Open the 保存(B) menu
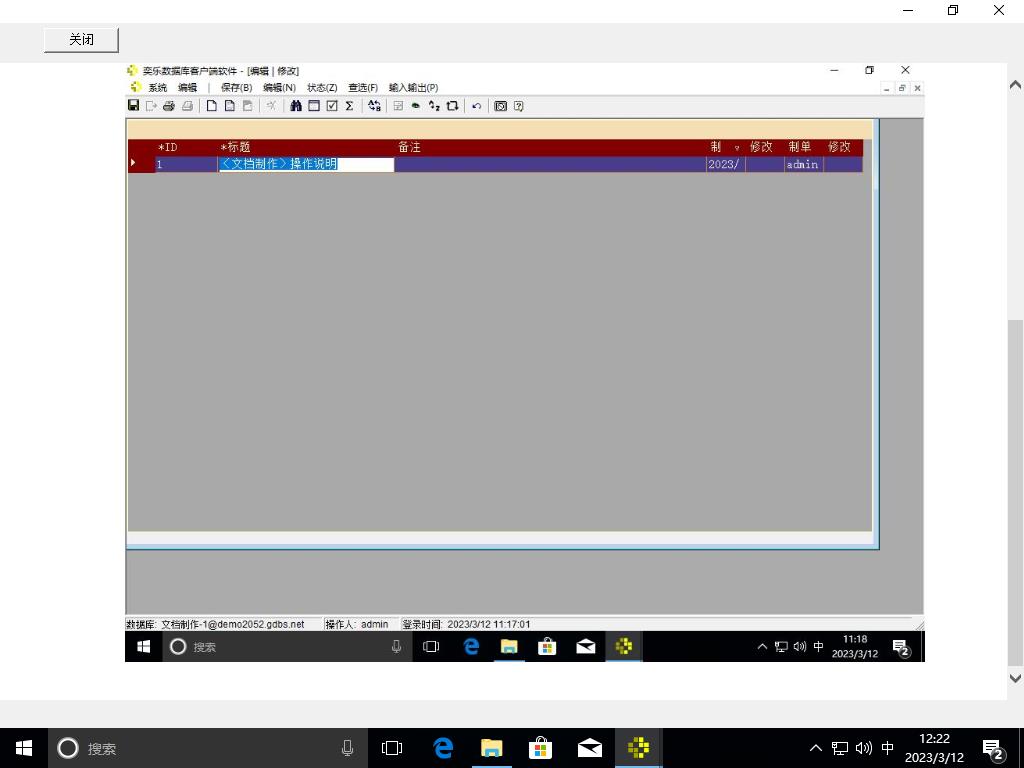1024x768 pixels. coord(236,88)
